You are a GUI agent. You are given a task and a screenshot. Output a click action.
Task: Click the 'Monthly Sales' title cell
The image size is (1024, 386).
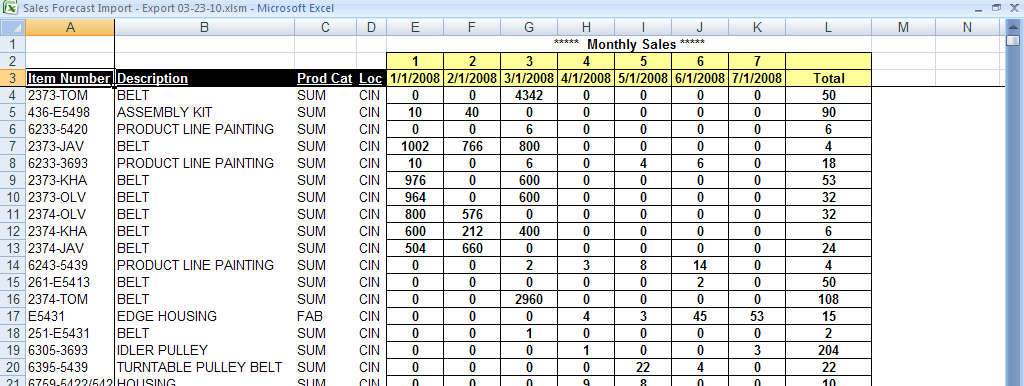tap(629, 44)
